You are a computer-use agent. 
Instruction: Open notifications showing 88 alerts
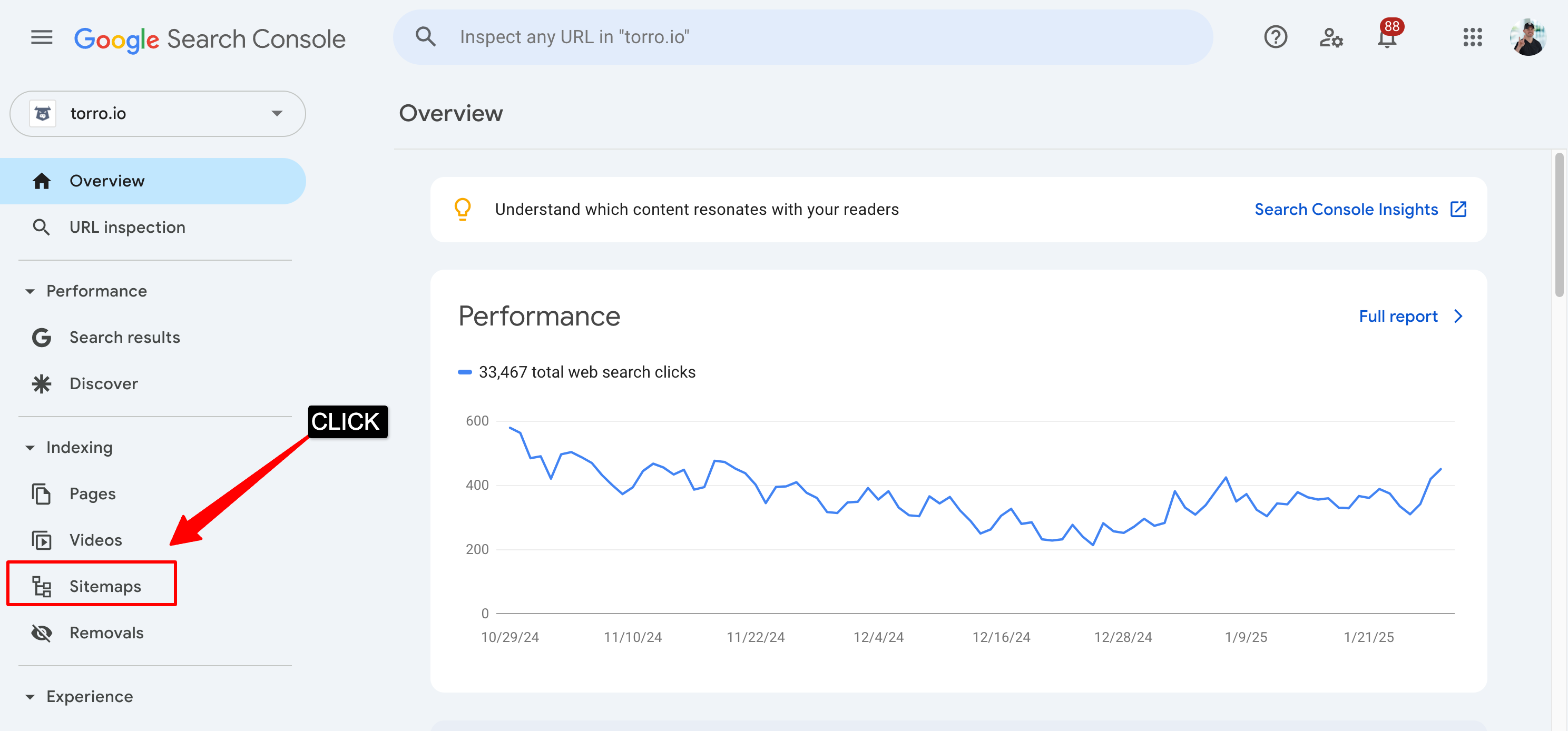point(1388,37)
